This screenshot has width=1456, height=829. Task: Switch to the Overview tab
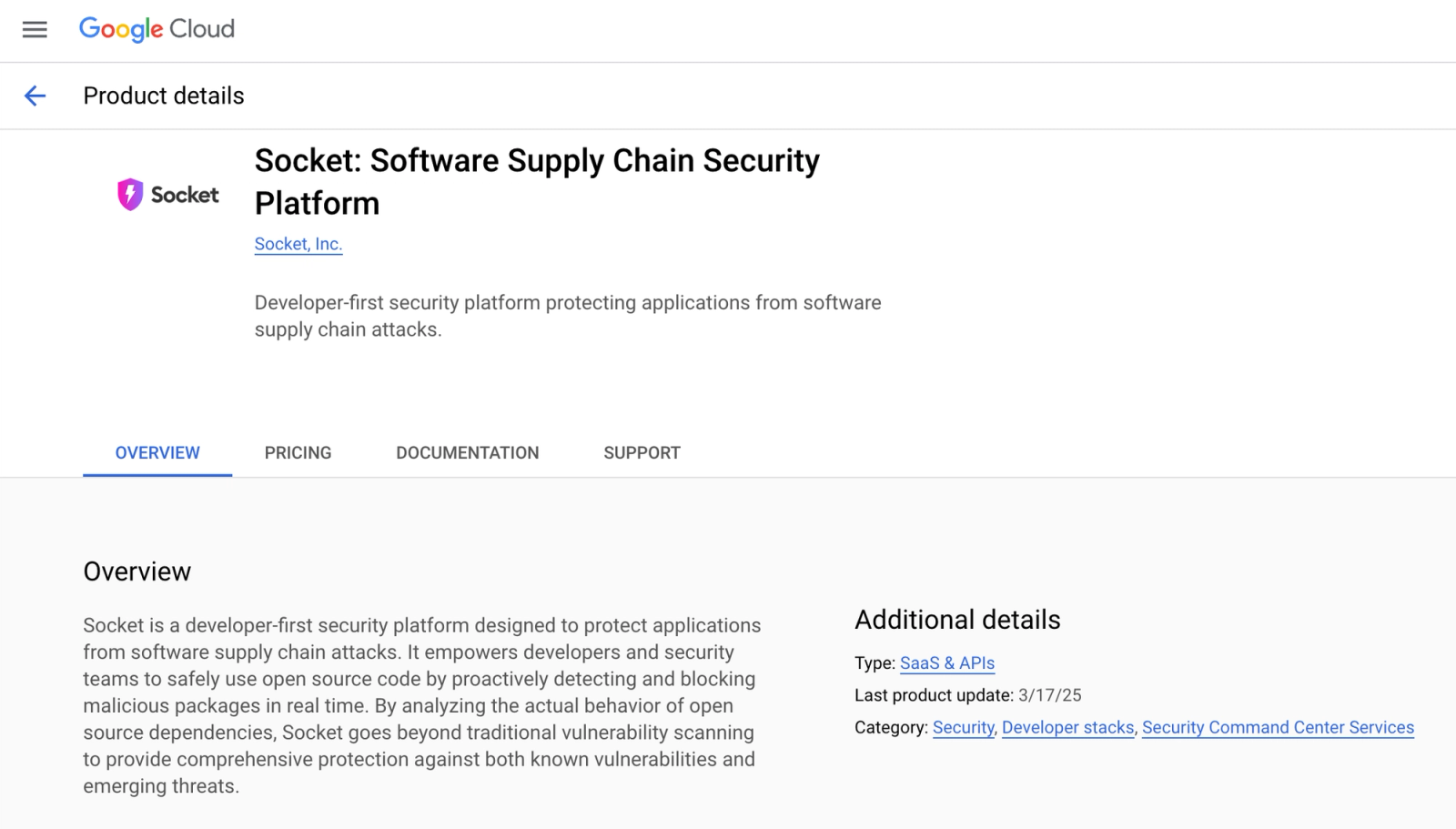point(157,452)
